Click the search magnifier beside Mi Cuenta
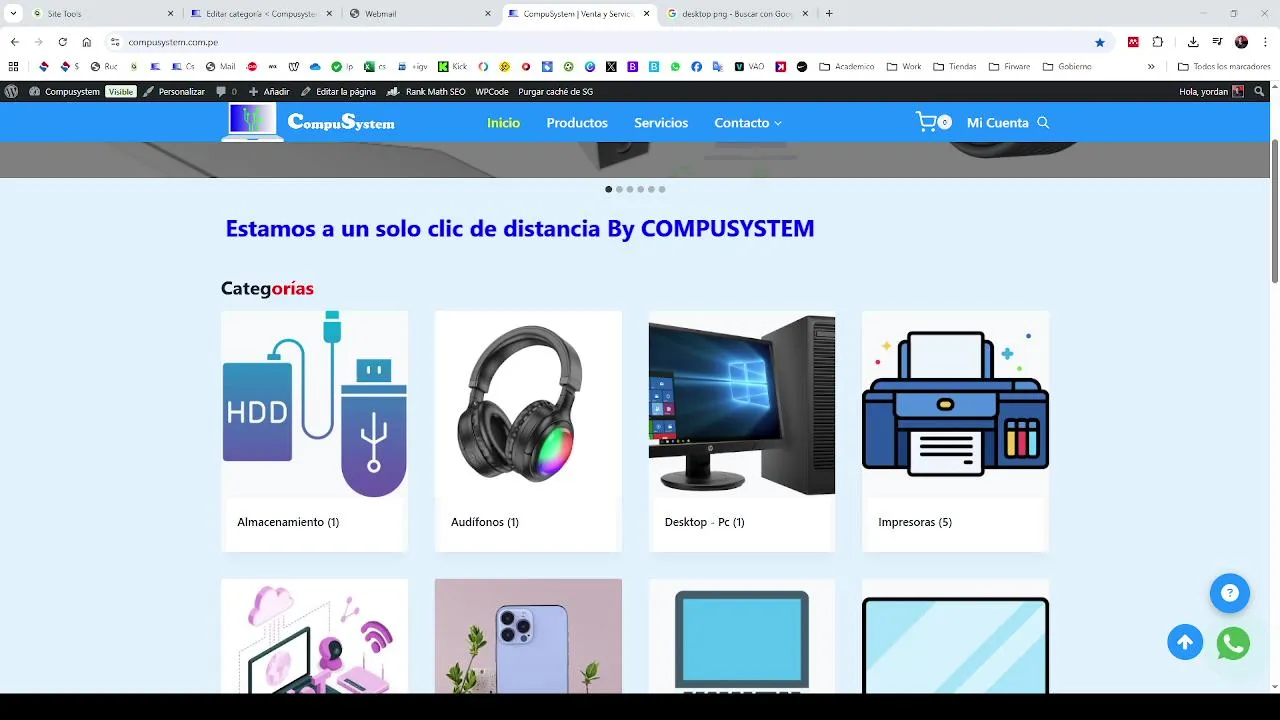This screenshot has width=1280, height=720. pyautogui.click(x=1043, y=123)
